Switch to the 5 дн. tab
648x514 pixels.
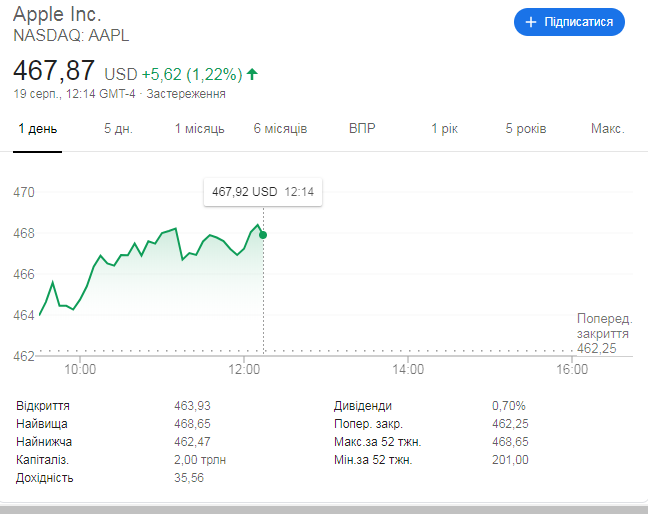118,128
